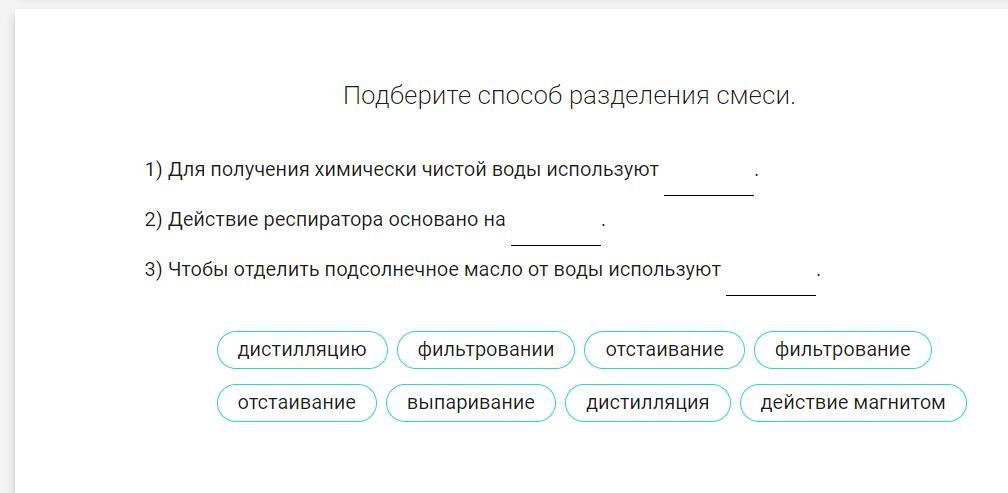Pick the "выпаривание" answer chip

[x=470, y=403]
